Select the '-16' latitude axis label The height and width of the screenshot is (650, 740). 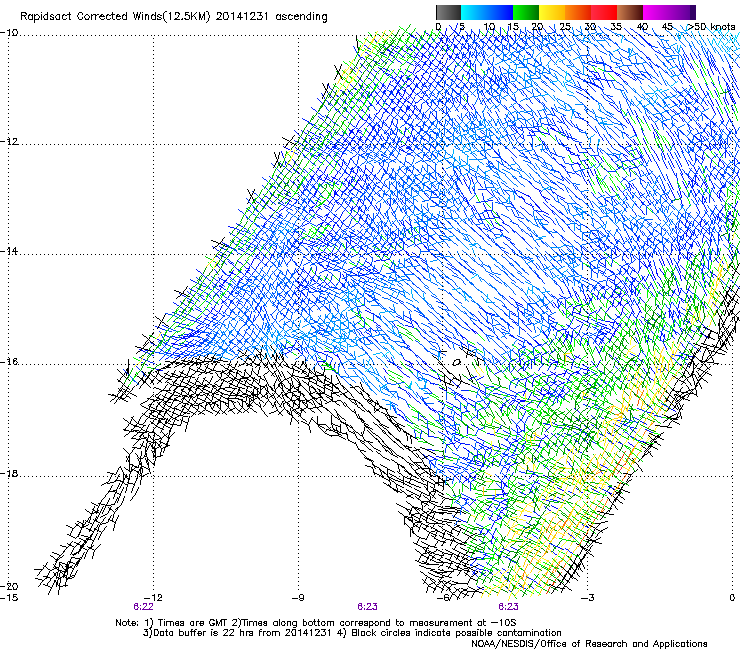pos(9,362)
